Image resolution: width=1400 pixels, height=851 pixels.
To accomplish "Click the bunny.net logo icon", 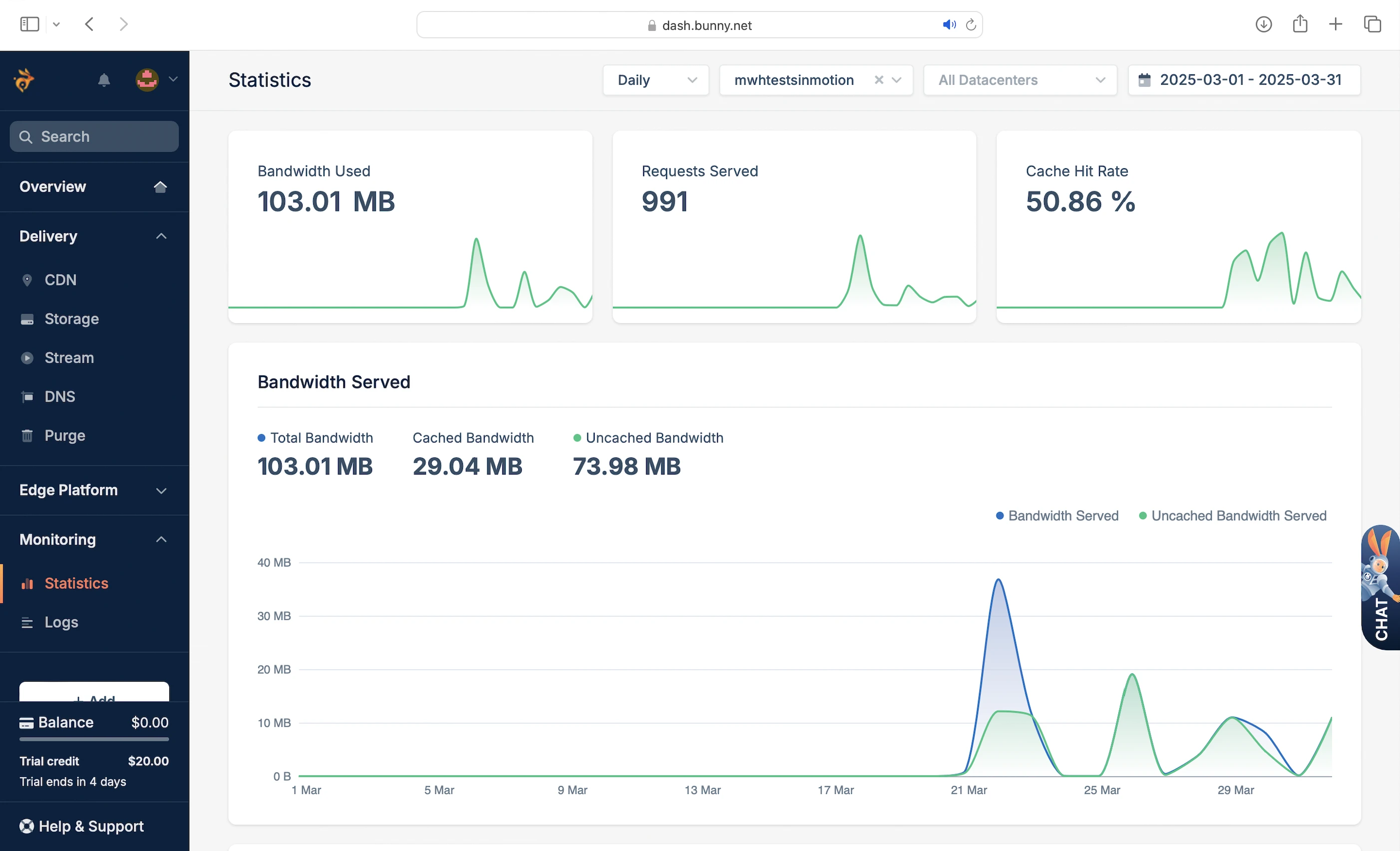I will pos(24,79).
